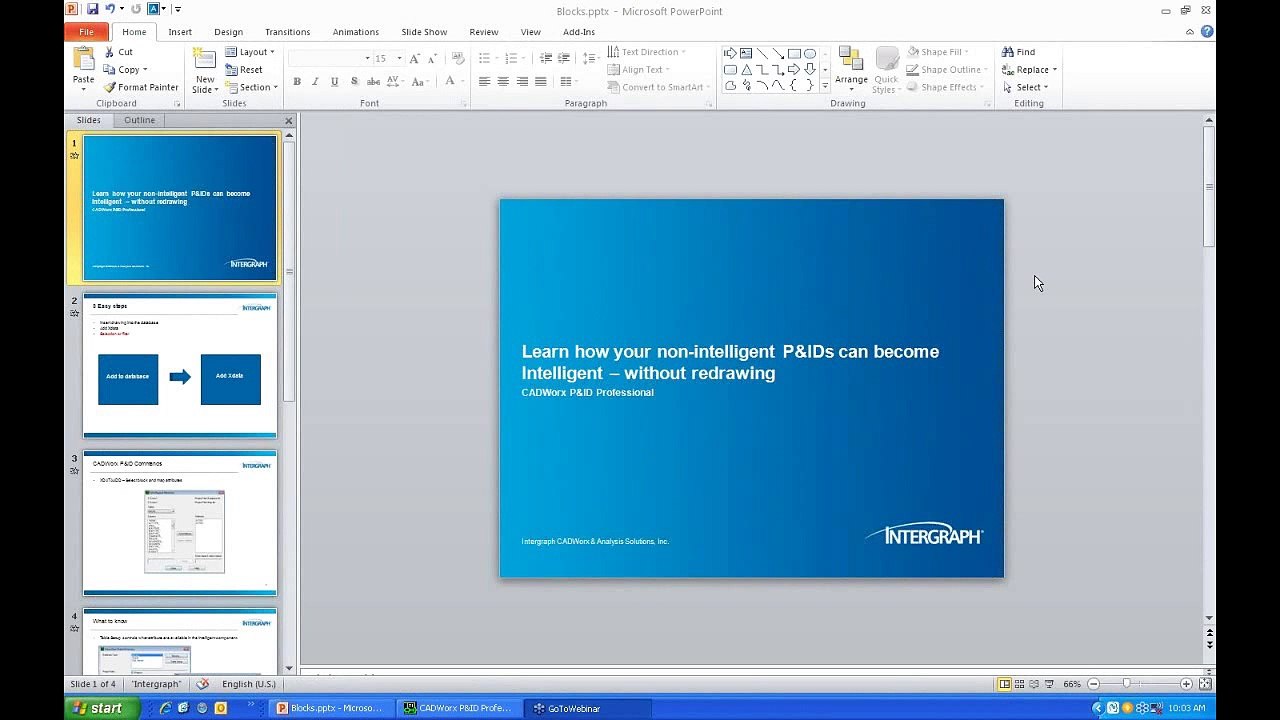Toggle Bold formatting
The image size is (1280, 720).
click(x=296, y=81)
